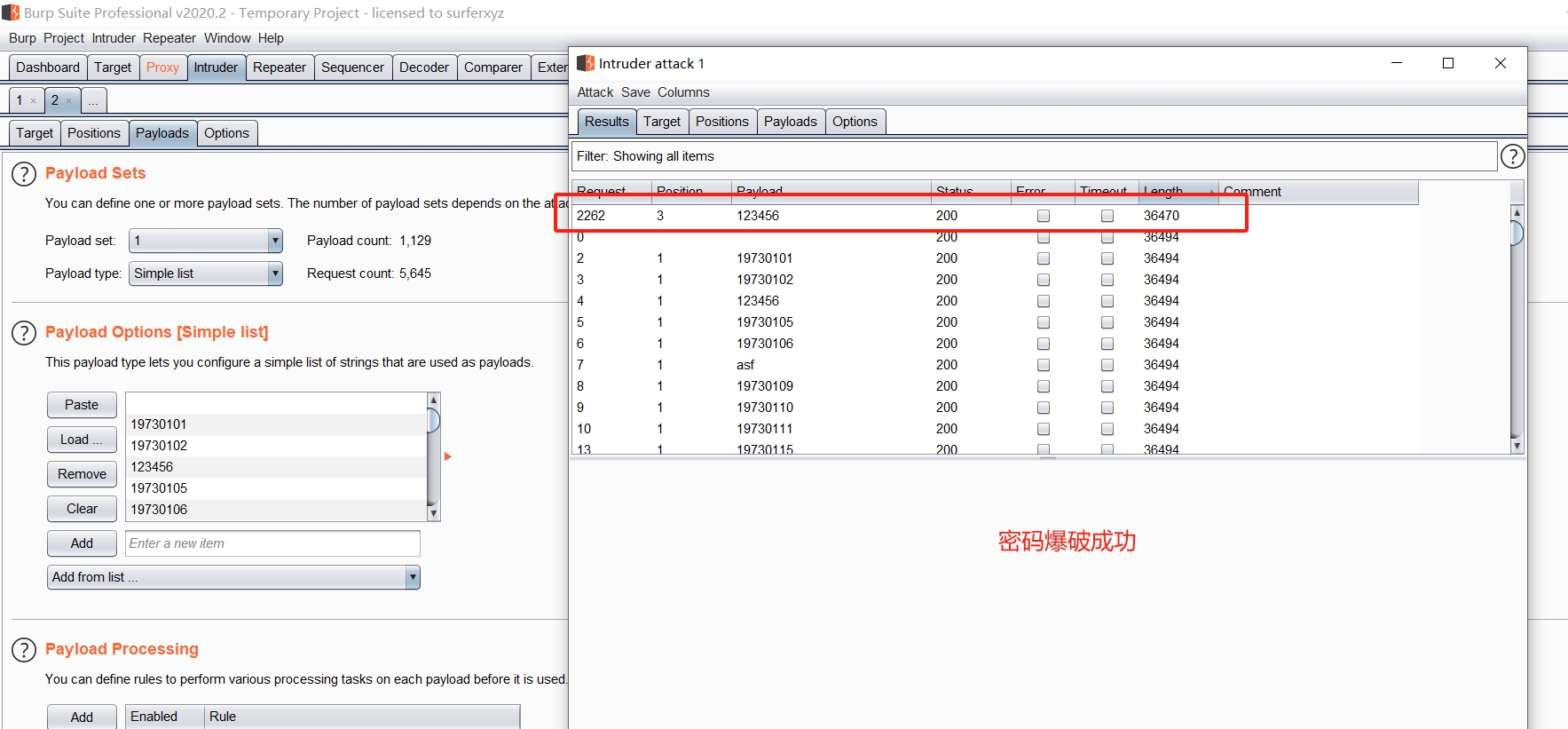1568x729 pixels.
Task: Minimize the Intruder attack 1 window
Action: coord(1397,63)
